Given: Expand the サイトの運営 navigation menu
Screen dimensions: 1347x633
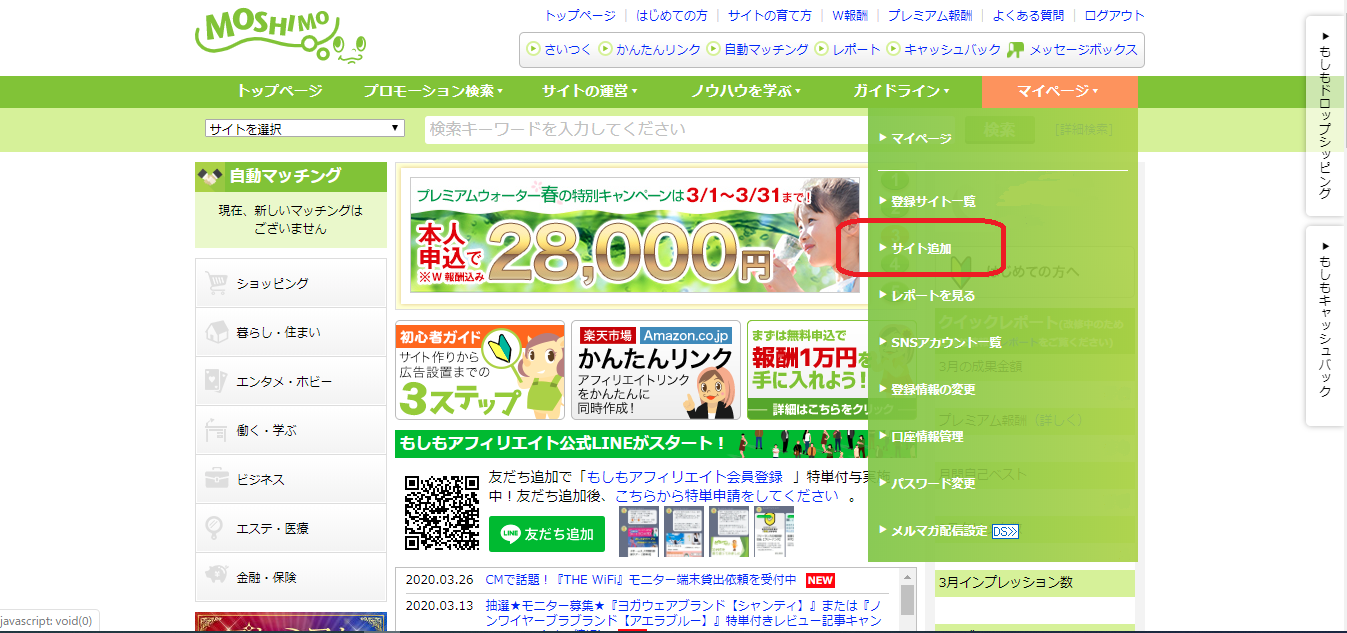Looking at the screenshot, I should click(590, 91).
